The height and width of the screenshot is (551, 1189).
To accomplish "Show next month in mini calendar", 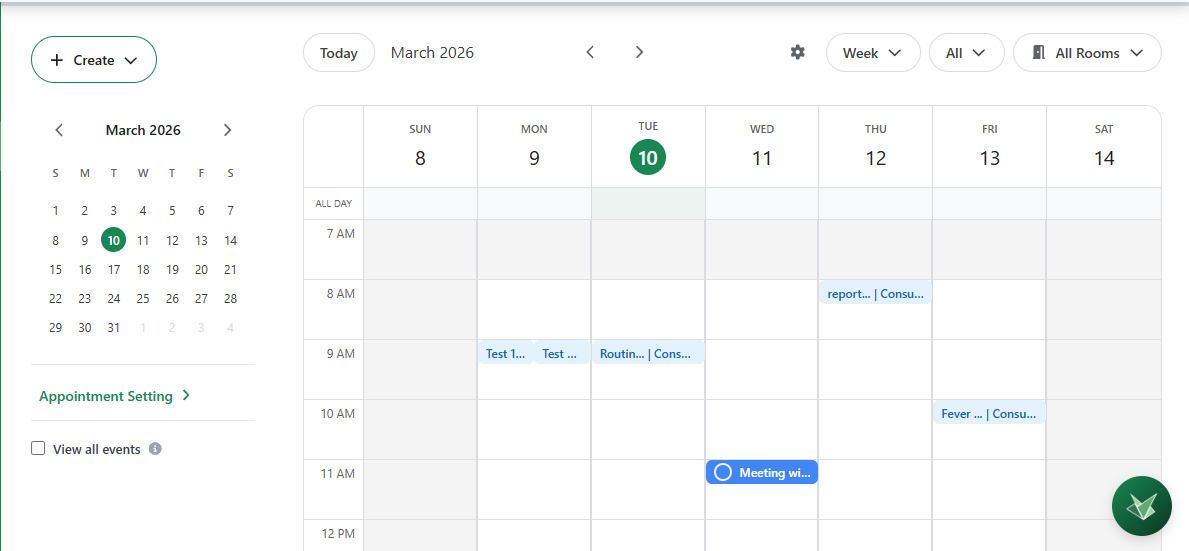I will pos(227,130).
